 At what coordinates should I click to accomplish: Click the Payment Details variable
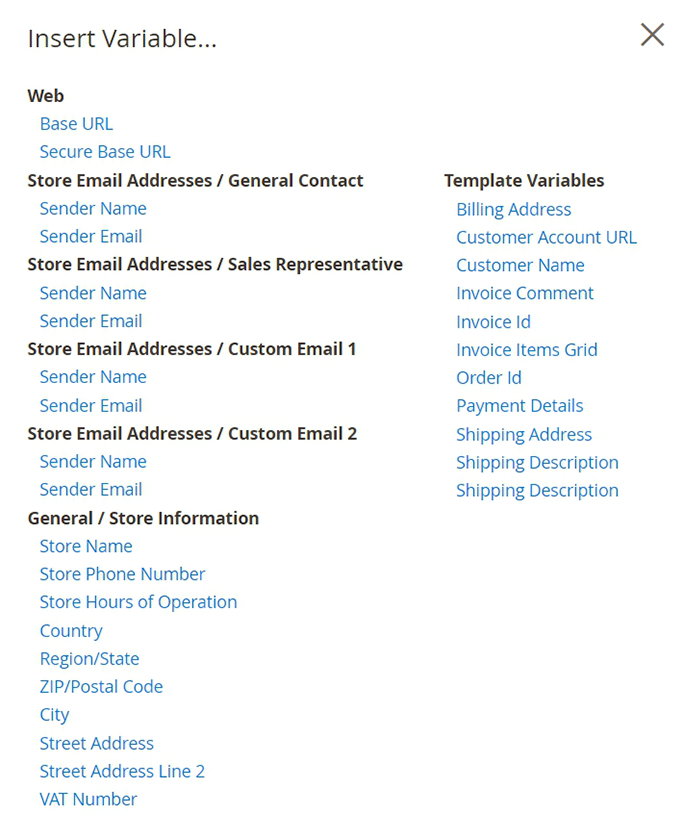[x=520, y=406]
